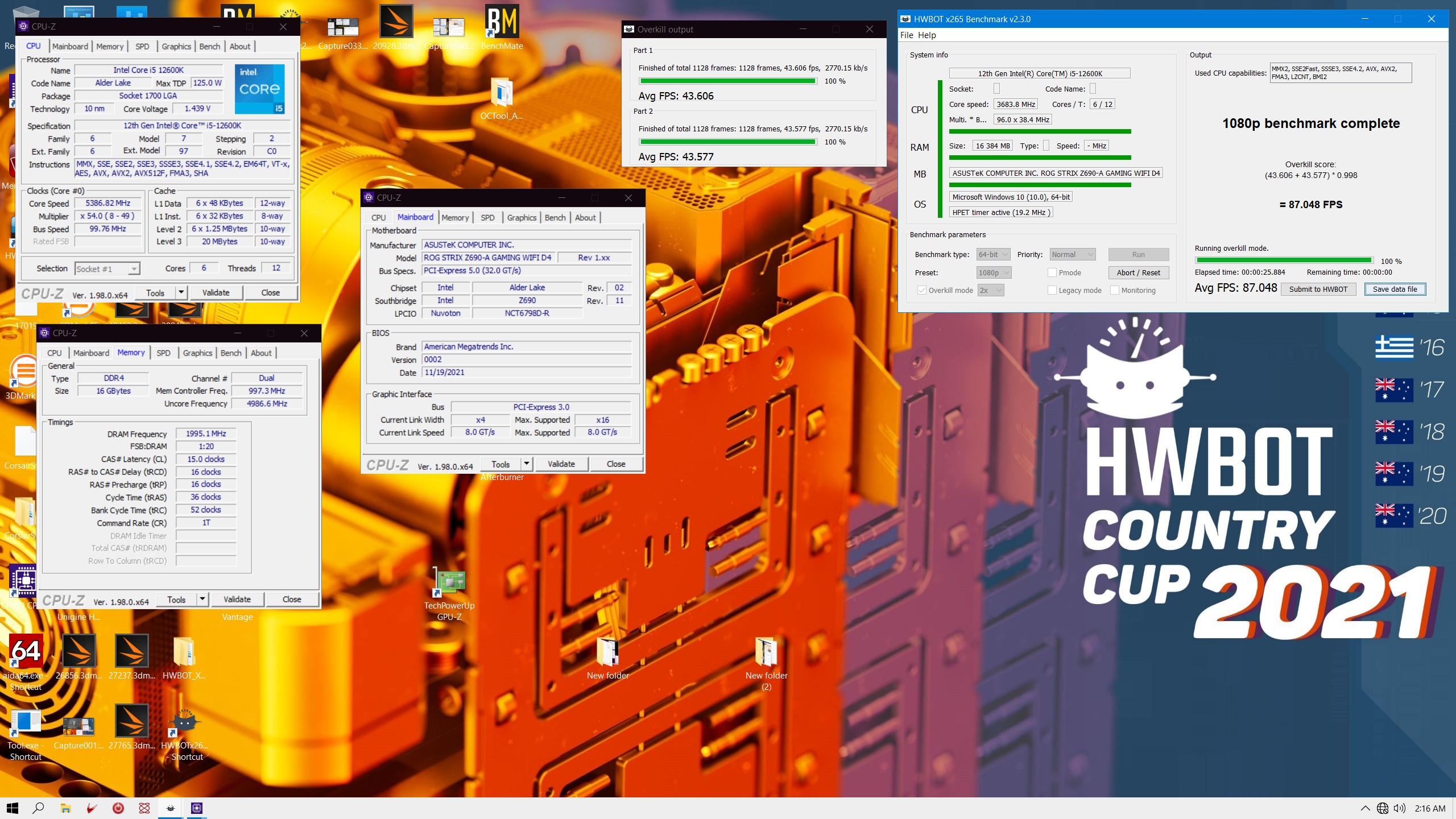Switch to SPD tab in Mainboard window

click(487, 217)
